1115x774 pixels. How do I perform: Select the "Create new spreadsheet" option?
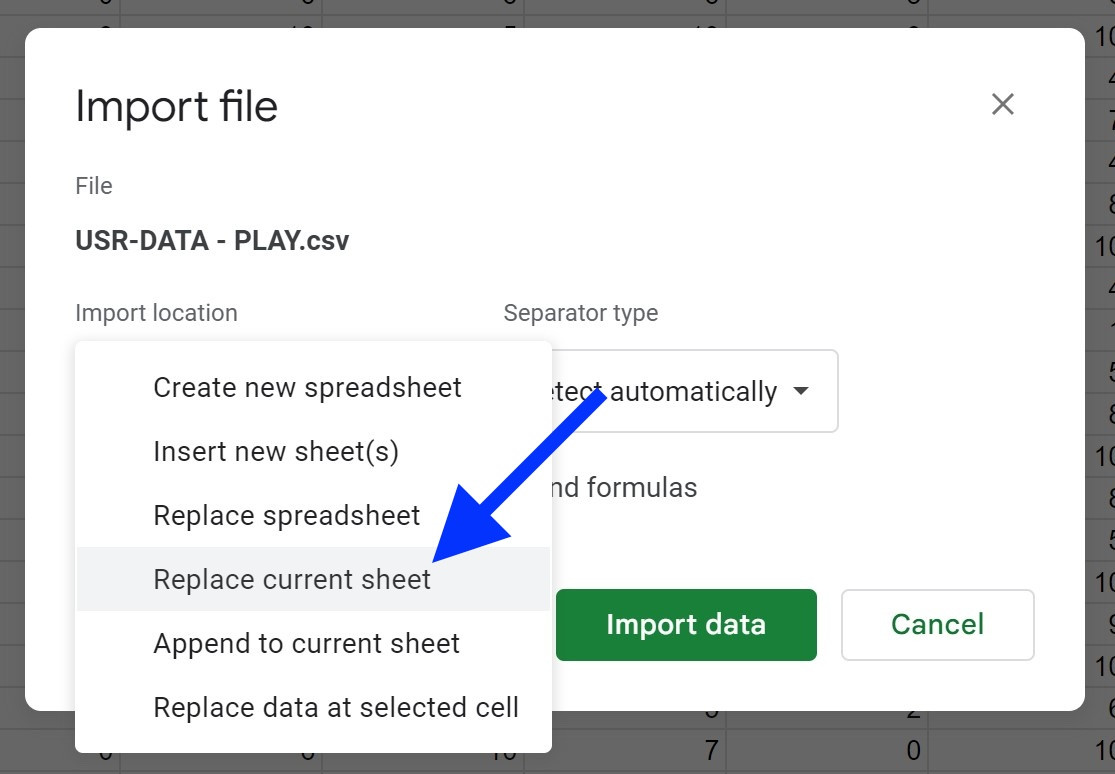[307, 388]
